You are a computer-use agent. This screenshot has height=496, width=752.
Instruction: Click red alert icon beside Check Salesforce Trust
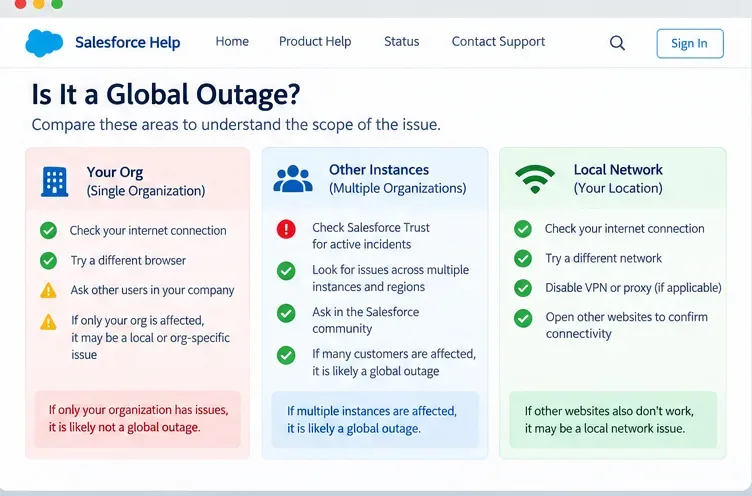pyautogui.click(x=286, y=229)
